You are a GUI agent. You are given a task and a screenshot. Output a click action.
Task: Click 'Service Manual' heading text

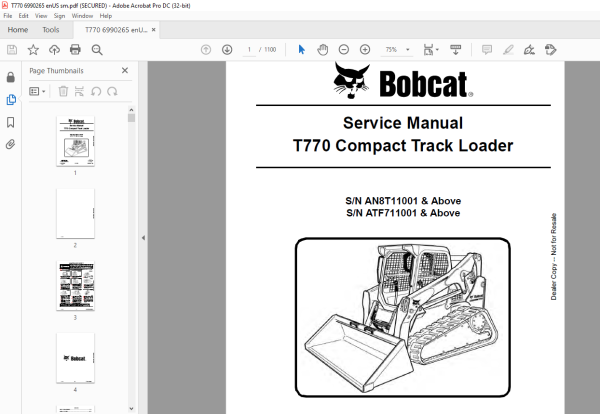(403, 123)
